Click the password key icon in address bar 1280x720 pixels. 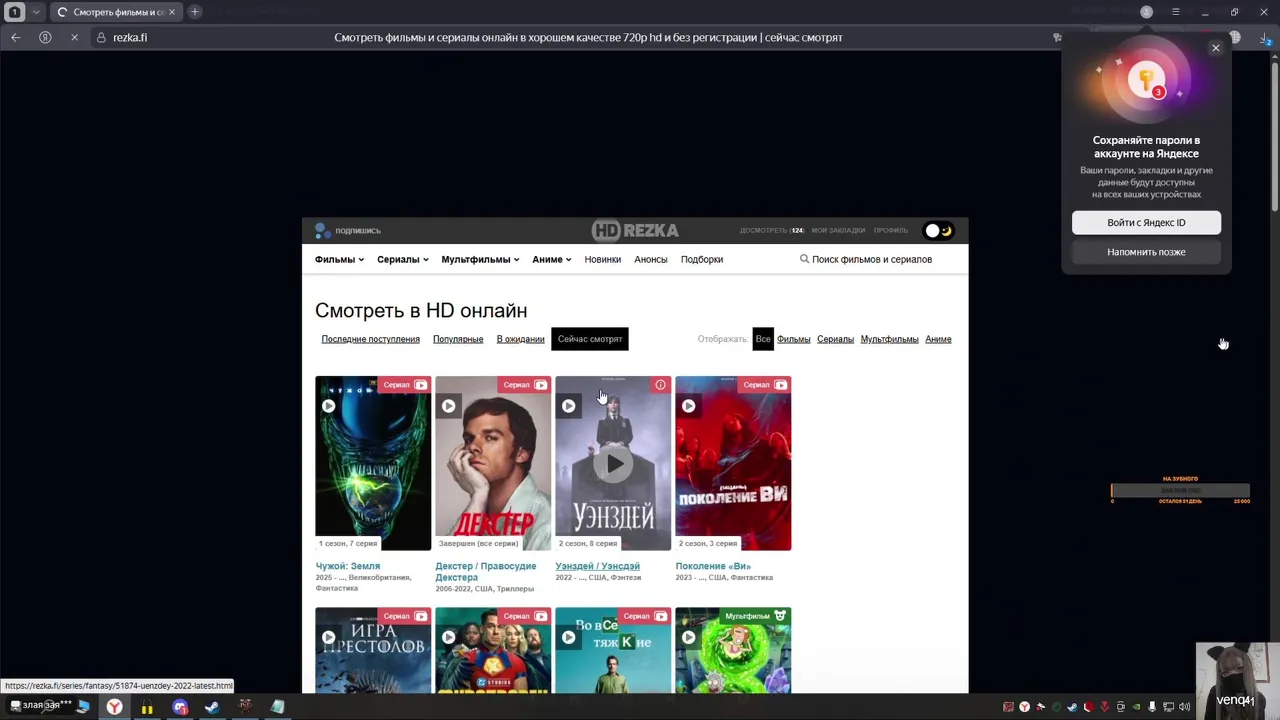pyautogui.click(x=1057, y=37)
